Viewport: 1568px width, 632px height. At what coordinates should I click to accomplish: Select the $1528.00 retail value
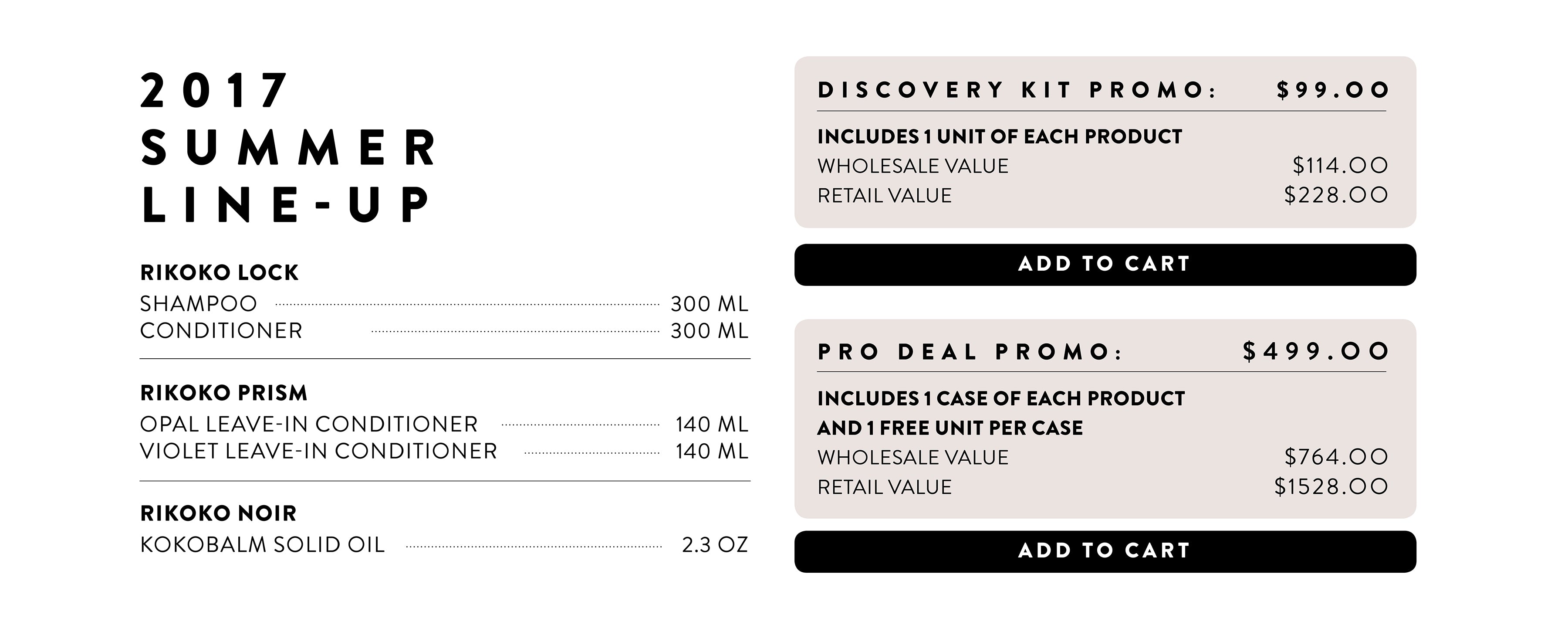pyautogui.click(x=1331, y=487)
